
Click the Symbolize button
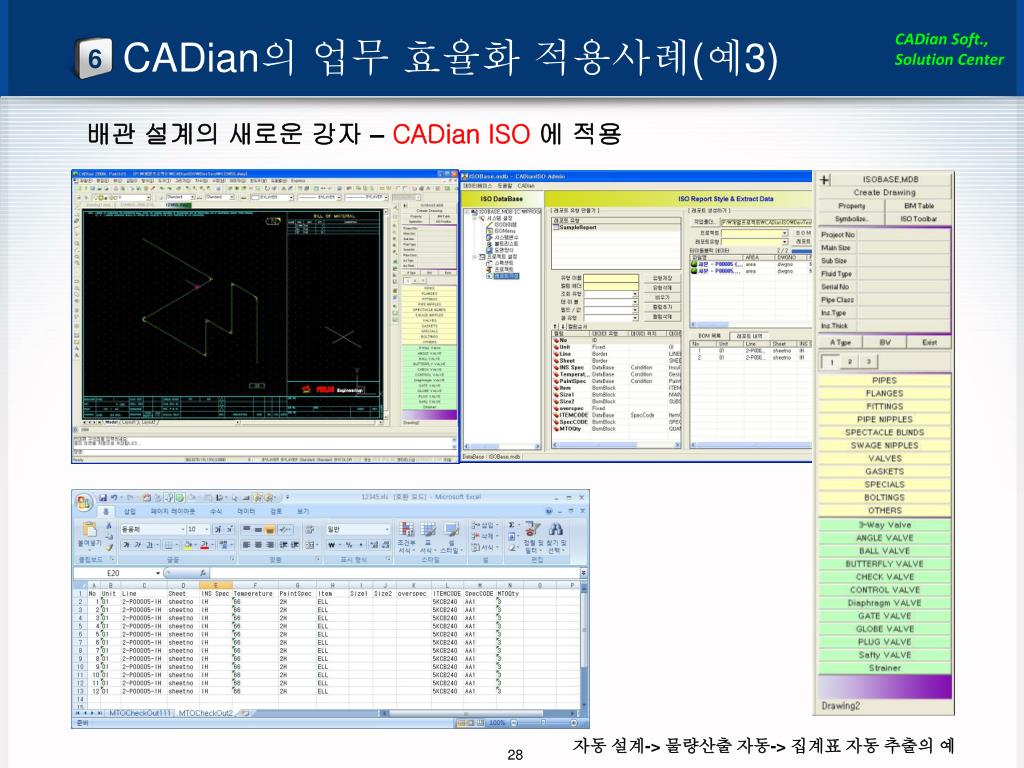pyautogui.click(x=852, y=219)
